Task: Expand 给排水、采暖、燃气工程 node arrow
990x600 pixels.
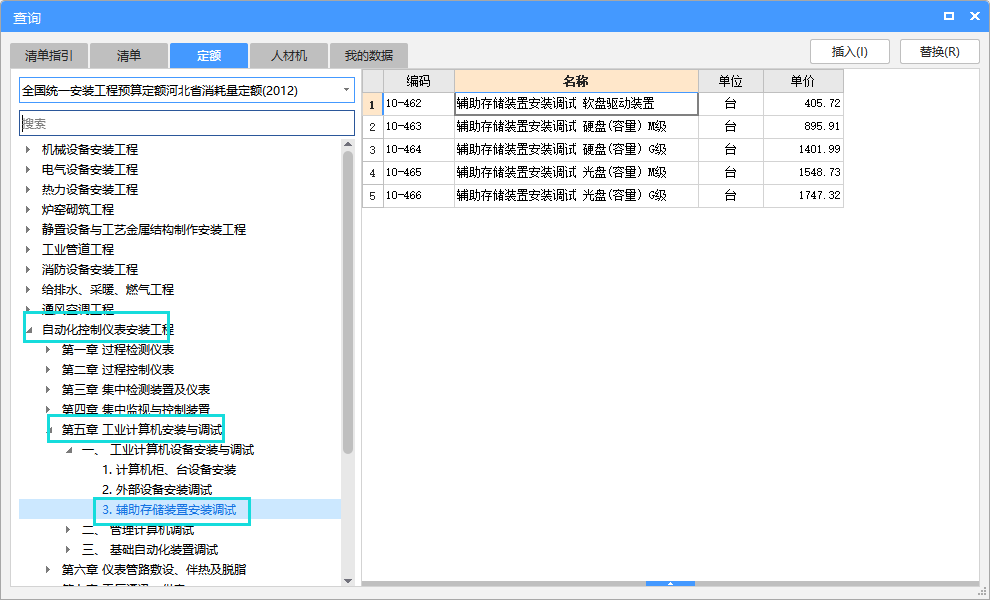Action: tap(28, 289)
